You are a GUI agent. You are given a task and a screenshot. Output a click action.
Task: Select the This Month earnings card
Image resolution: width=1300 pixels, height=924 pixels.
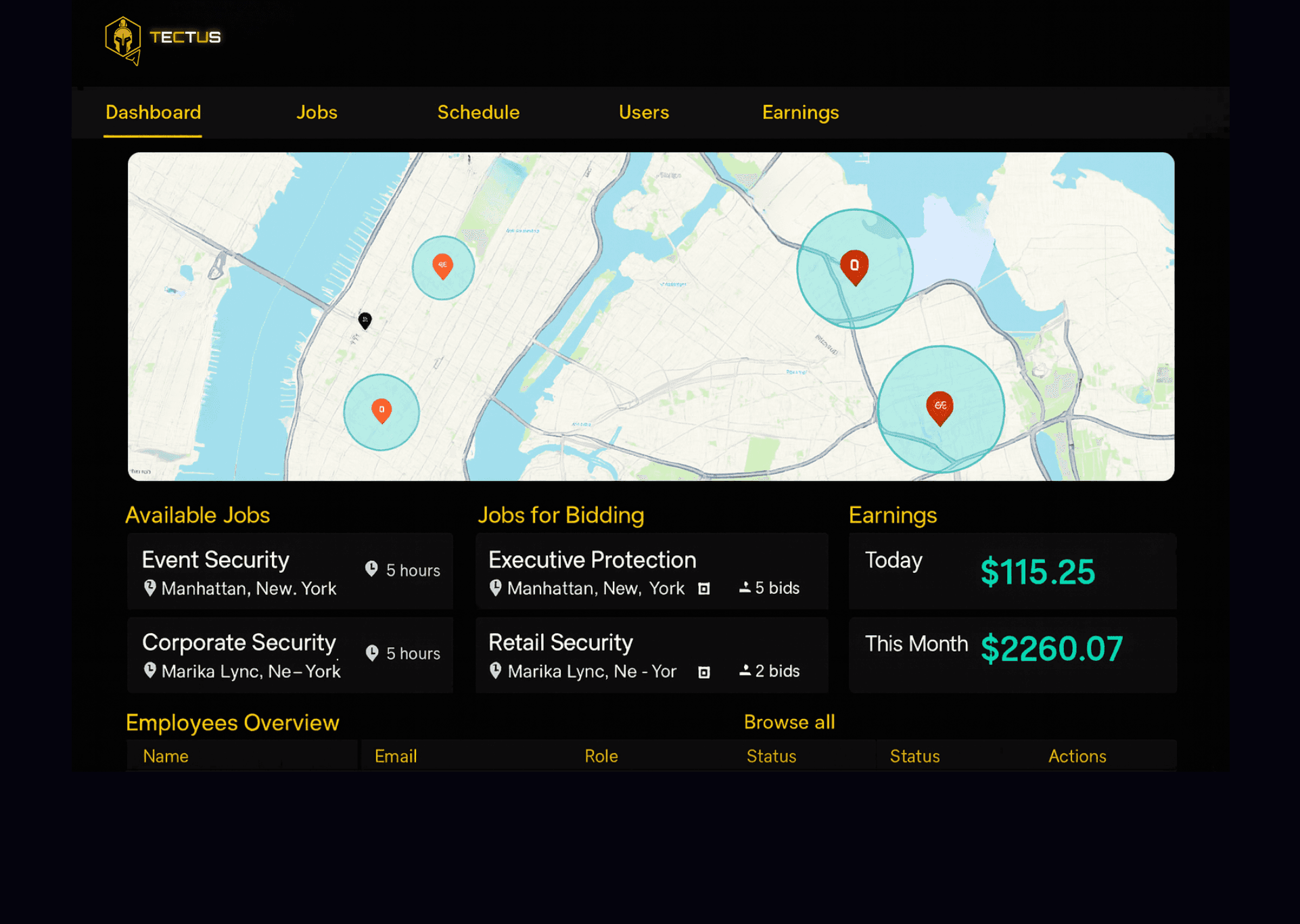pyautogui.click(x=1012, y=654)
